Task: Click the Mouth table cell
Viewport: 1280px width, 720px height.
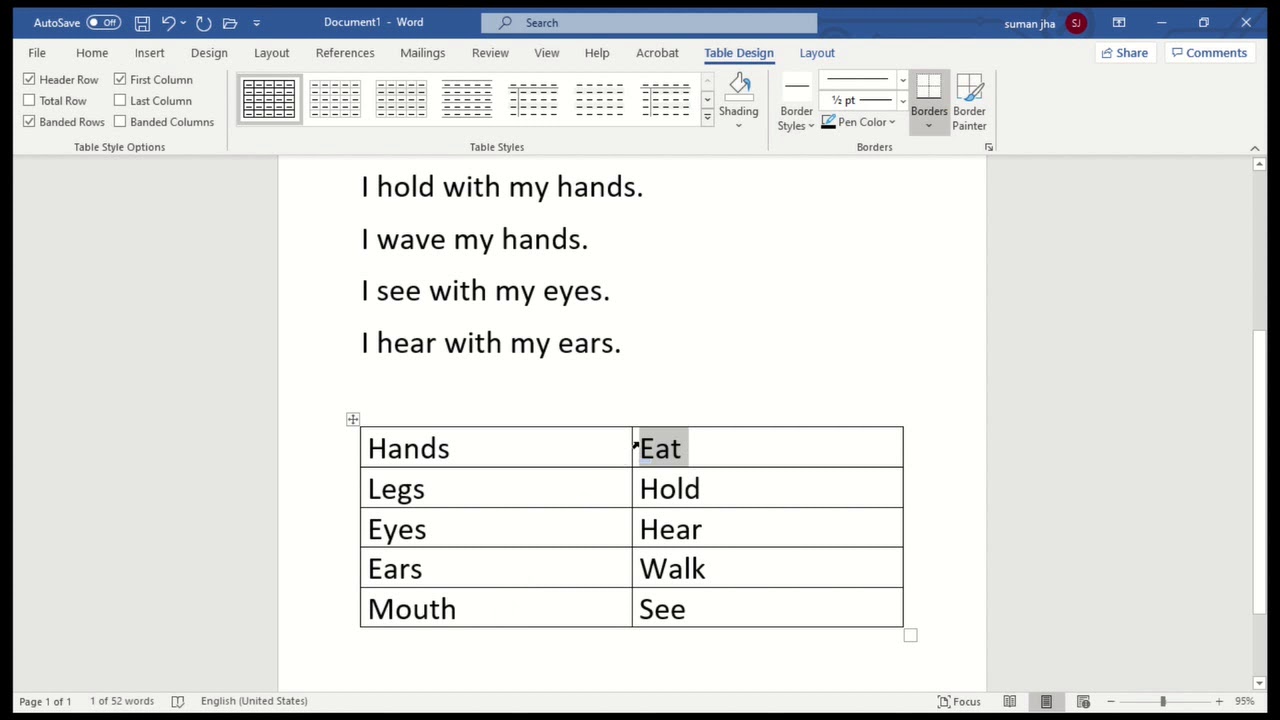Action: [496, 608]
